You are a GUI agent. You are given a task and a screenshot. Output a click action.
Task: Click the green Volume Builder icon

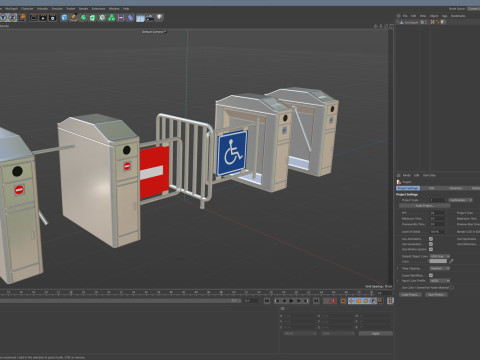(x=112, y=18)
